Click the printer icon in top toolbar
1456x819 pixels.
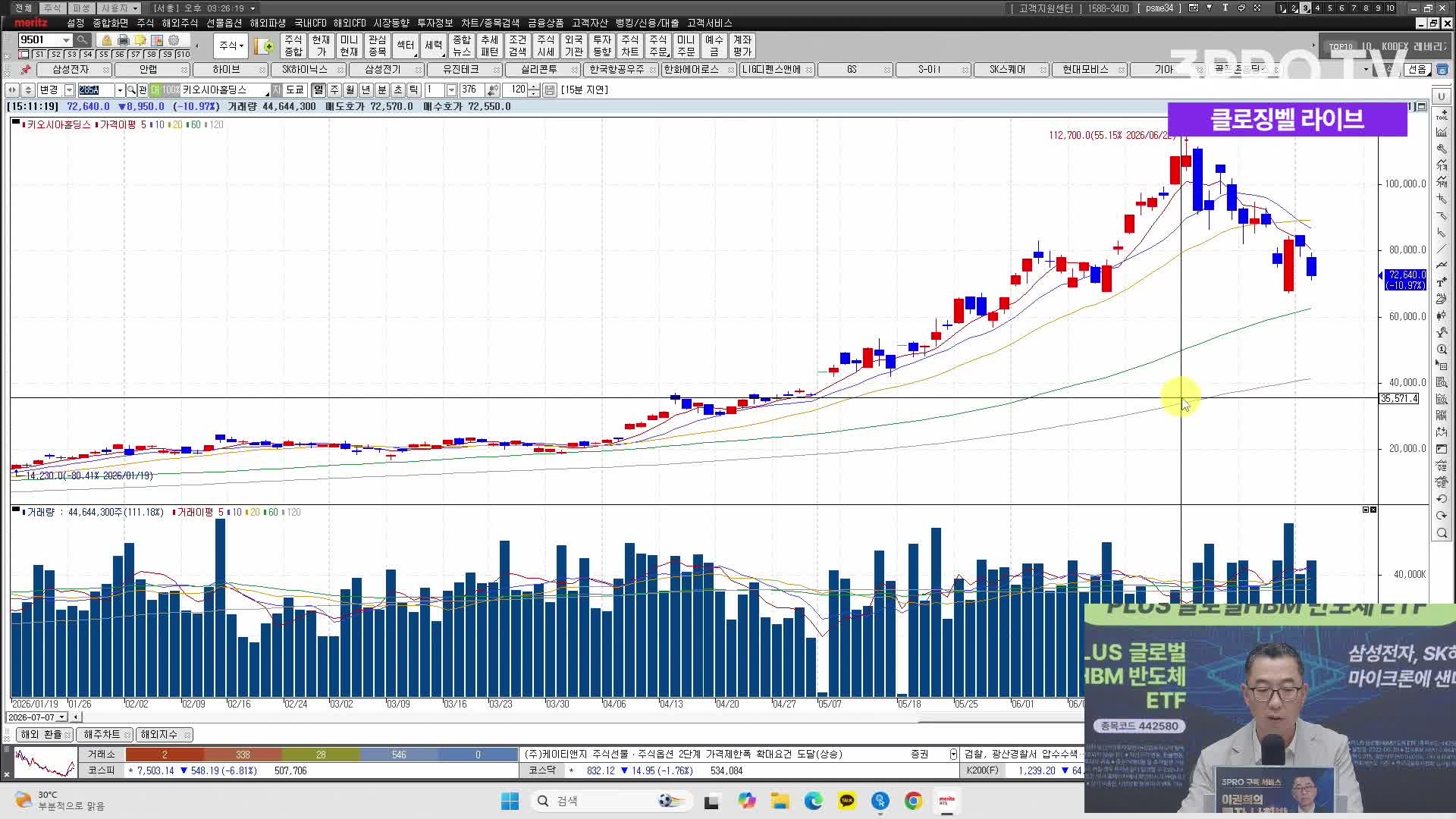[123, 40]
